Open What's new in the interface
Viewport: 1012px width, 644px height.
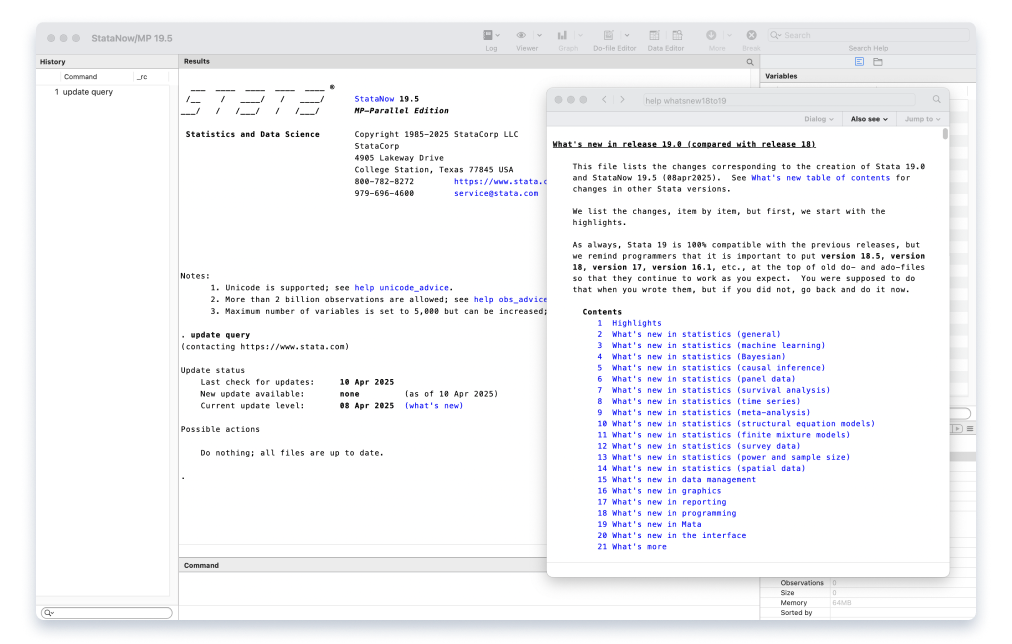pyautogui.click(x=679, y=536)
